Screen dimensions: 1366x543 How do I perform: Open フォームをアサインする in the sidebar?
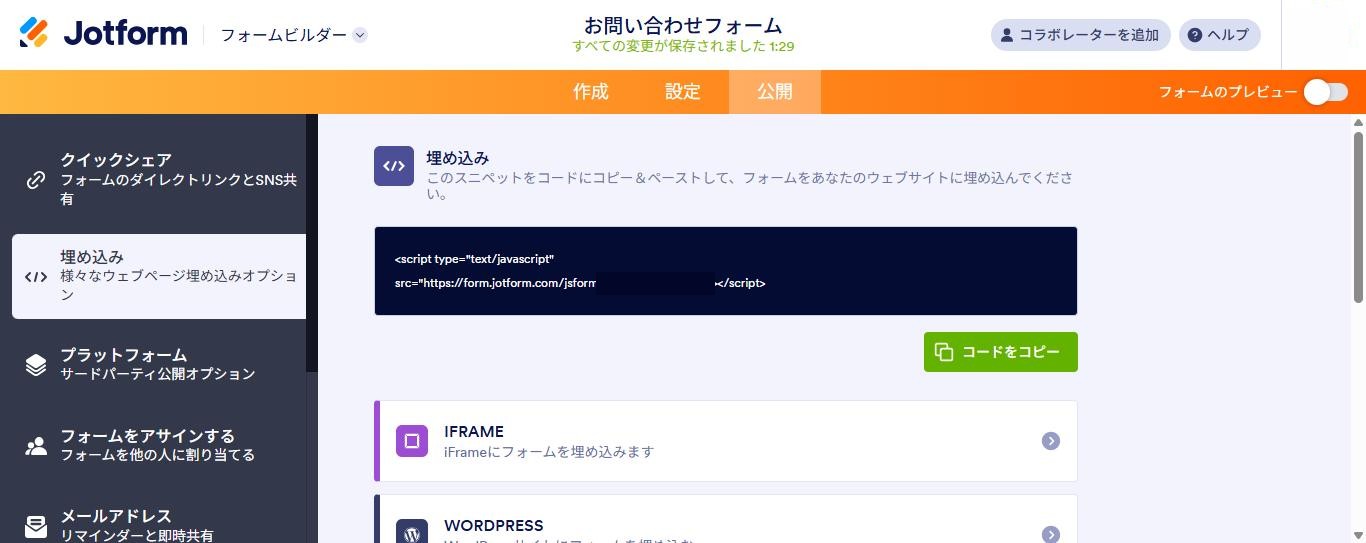pos(159,445)
